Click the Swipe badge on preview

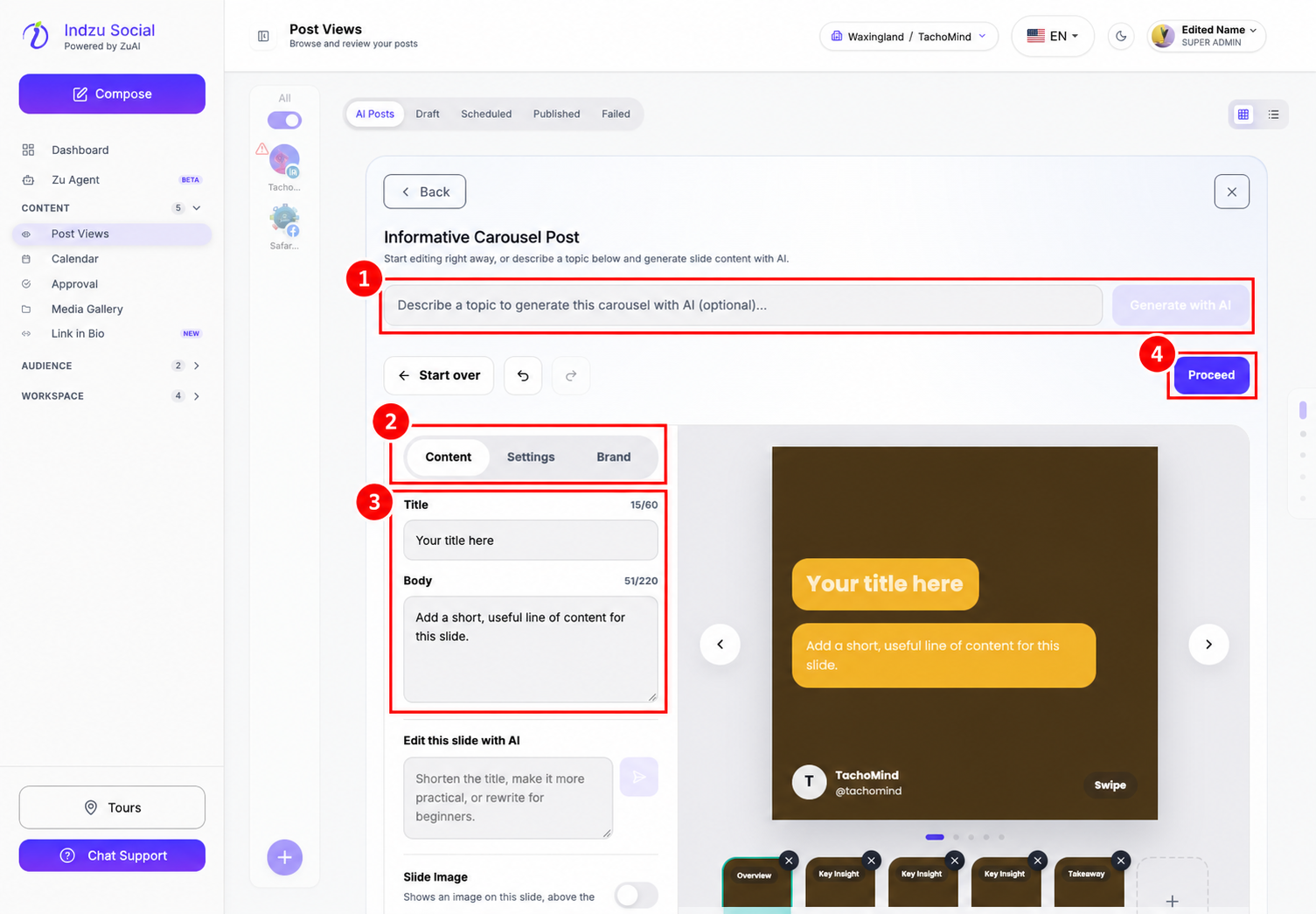pyautogui.click(x=1110, y=785)
